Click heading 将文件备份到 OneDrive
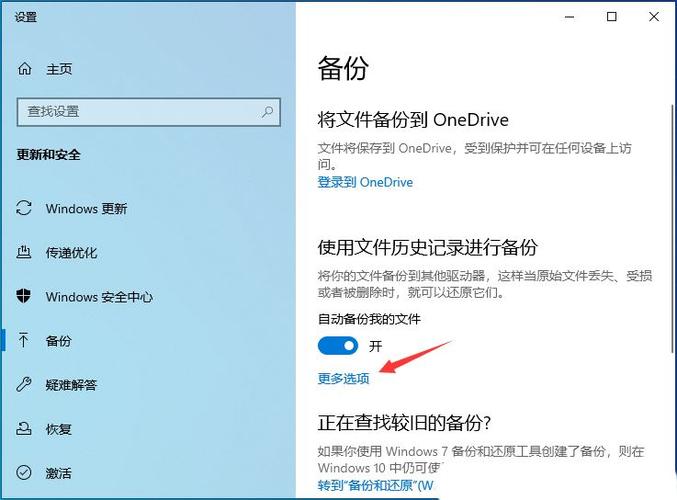Image resolution: width=677 pixels, height=500 pixels. [x=413, y=120]
